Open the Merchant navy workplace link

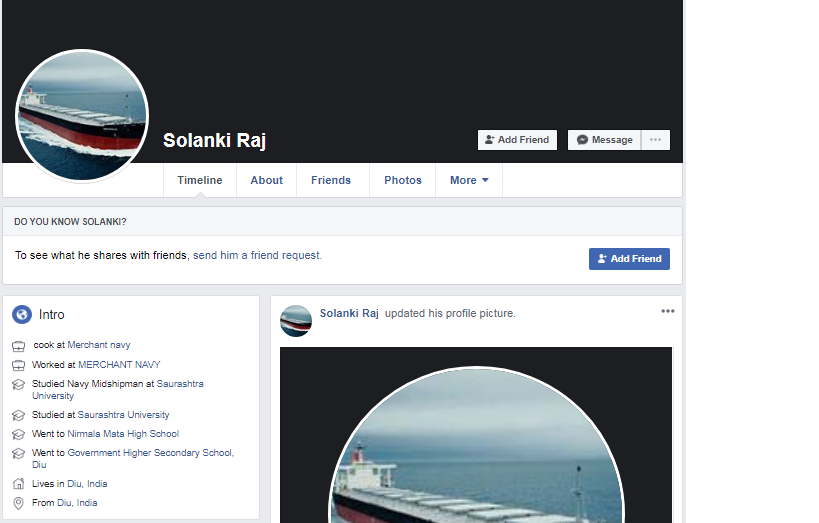[x=99, y=345]
